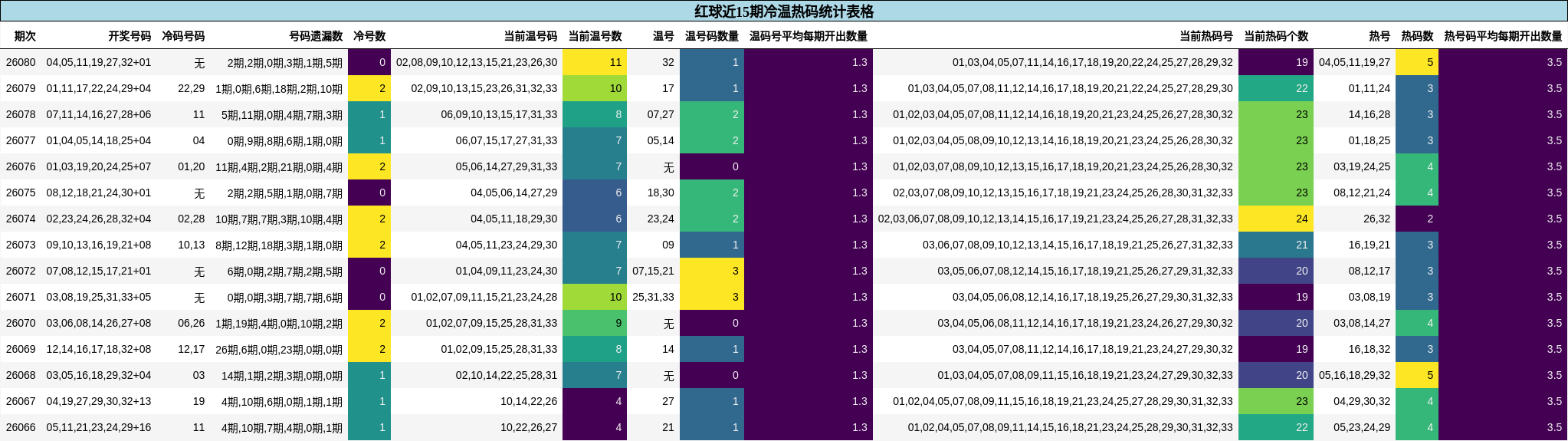
Task: Select the 开奖号码 column header
Action: (x=130, y=36)
